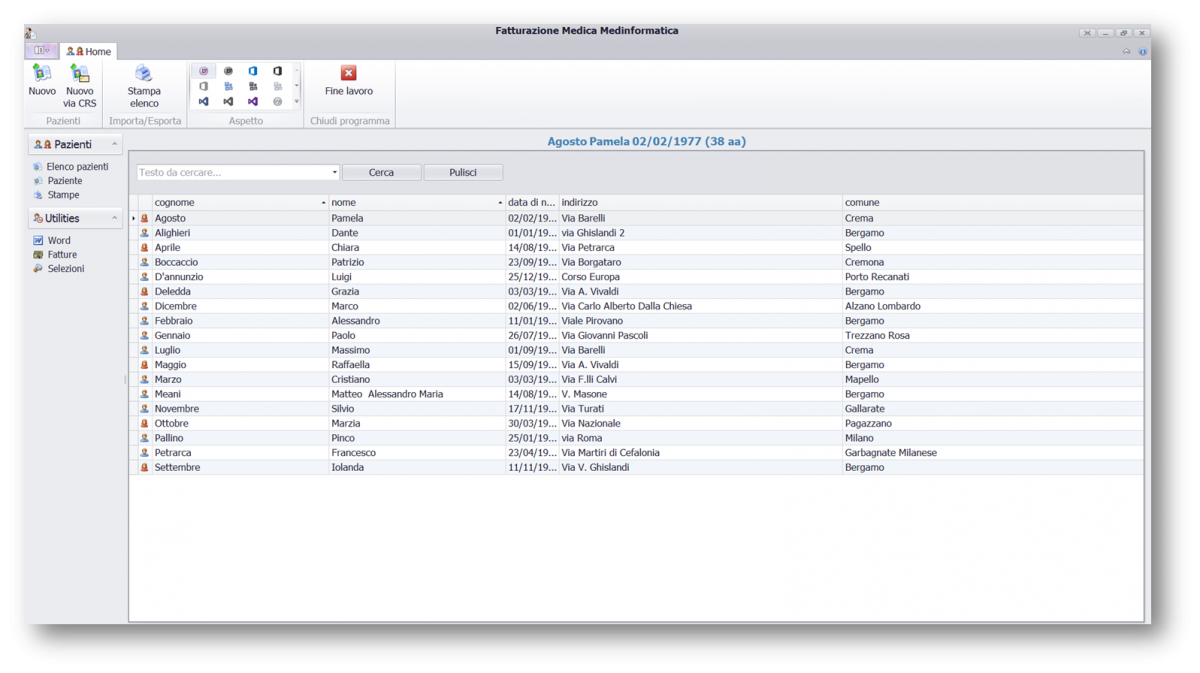Expand the Aspetto skin gallery dropdown
Image resolution: width=1200 pixels, height=673 pixels.
click(x=297, y=101)
